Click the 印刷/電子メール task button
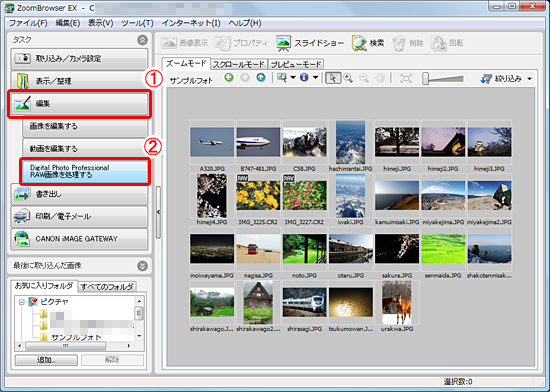 tap(79, 216)
